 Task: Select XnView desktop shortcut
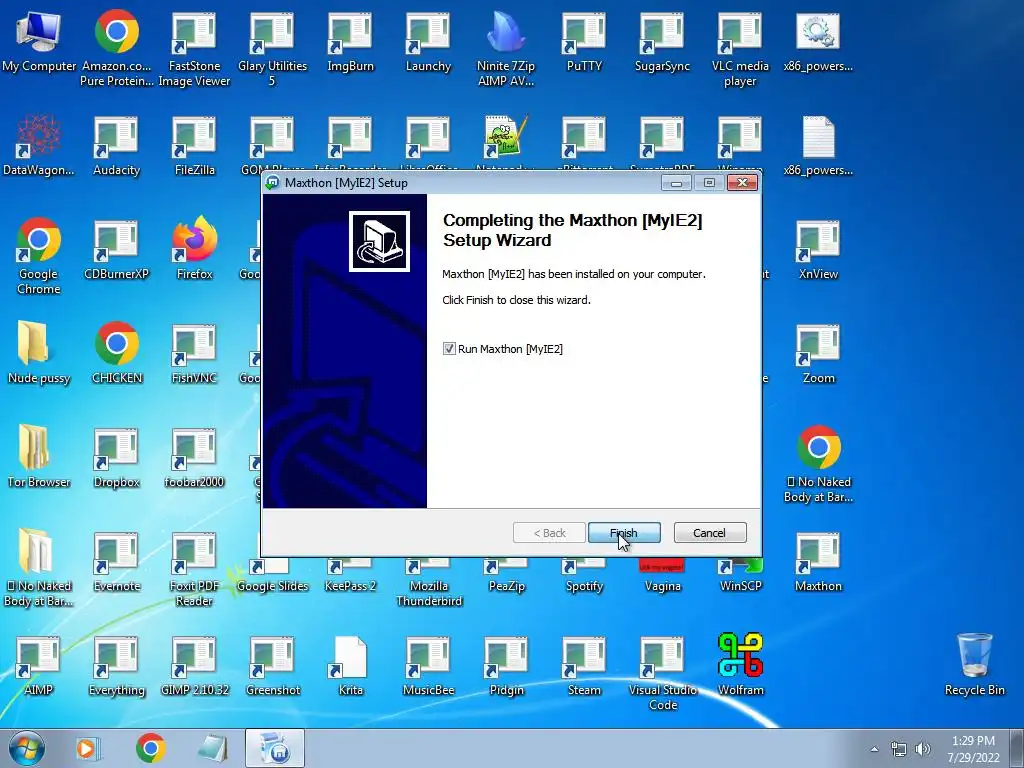(818, 250)
